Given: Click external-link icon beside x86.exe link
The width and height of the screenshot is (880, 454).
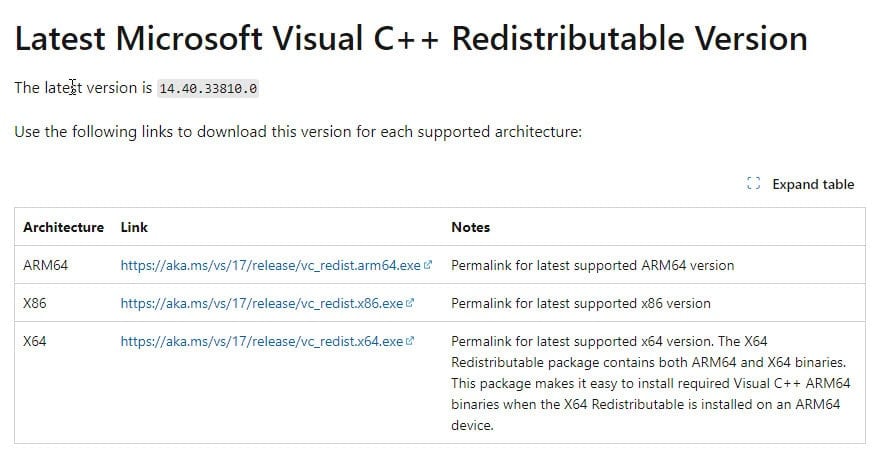Looking at the screenshot, I should click(x=410, y=303).
